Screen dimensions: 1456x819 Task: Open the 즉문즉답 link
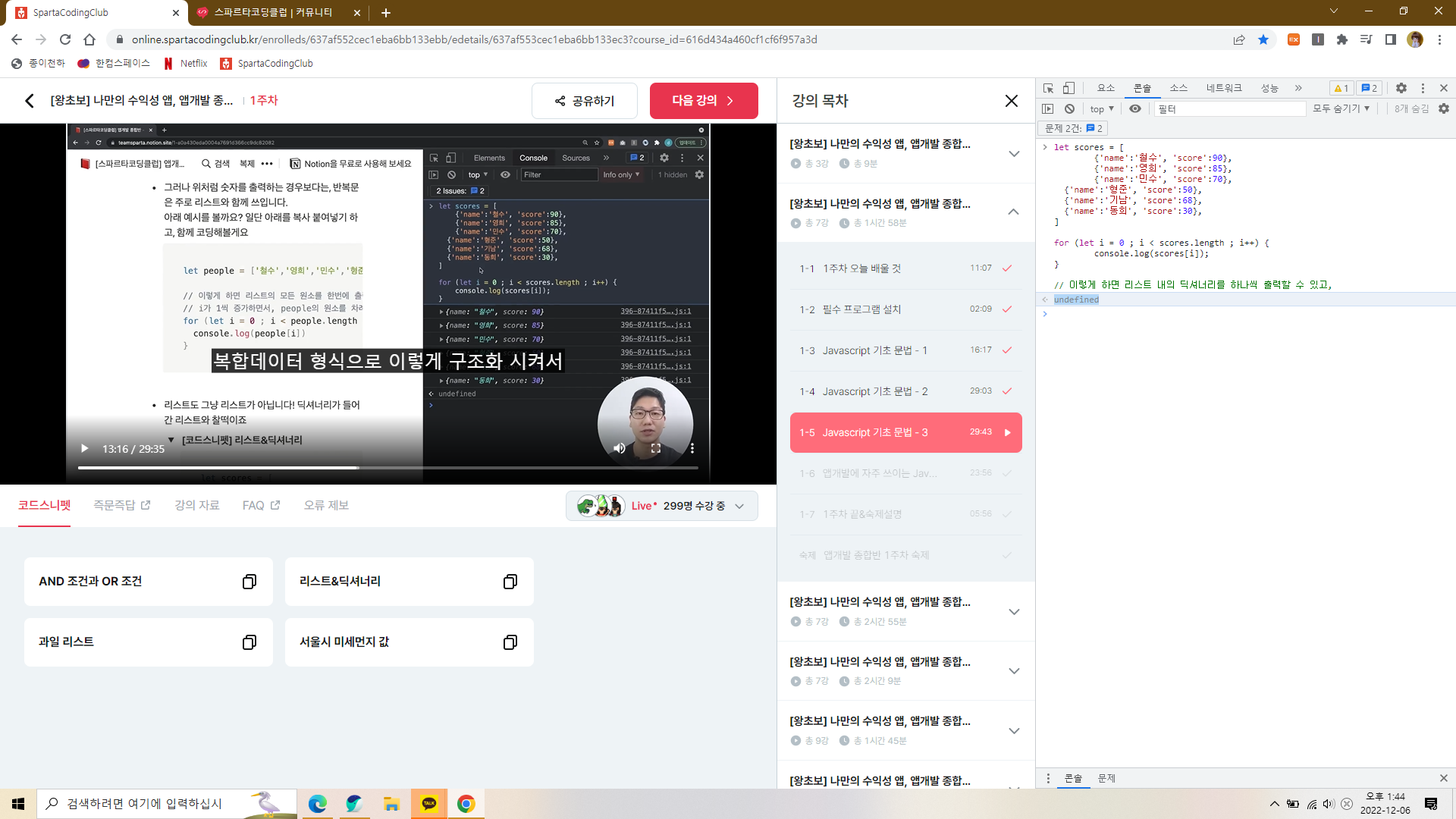click(122, 505)
